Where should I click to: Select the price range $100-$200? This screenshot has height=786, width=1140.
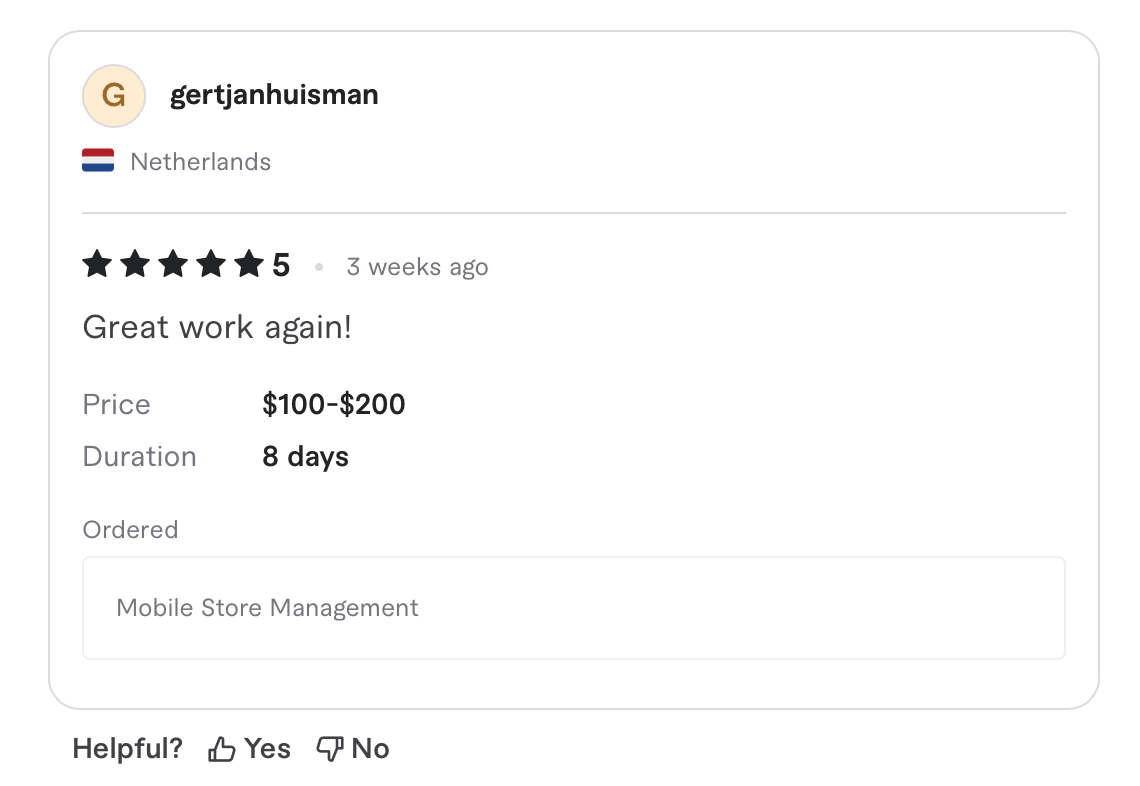click(333, 405)
